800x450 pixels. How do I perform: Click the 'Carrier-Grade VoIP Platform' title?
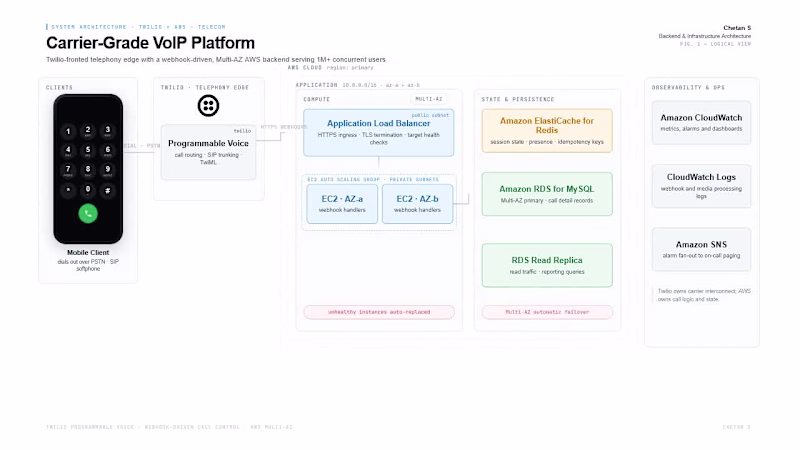click(150, 43)
